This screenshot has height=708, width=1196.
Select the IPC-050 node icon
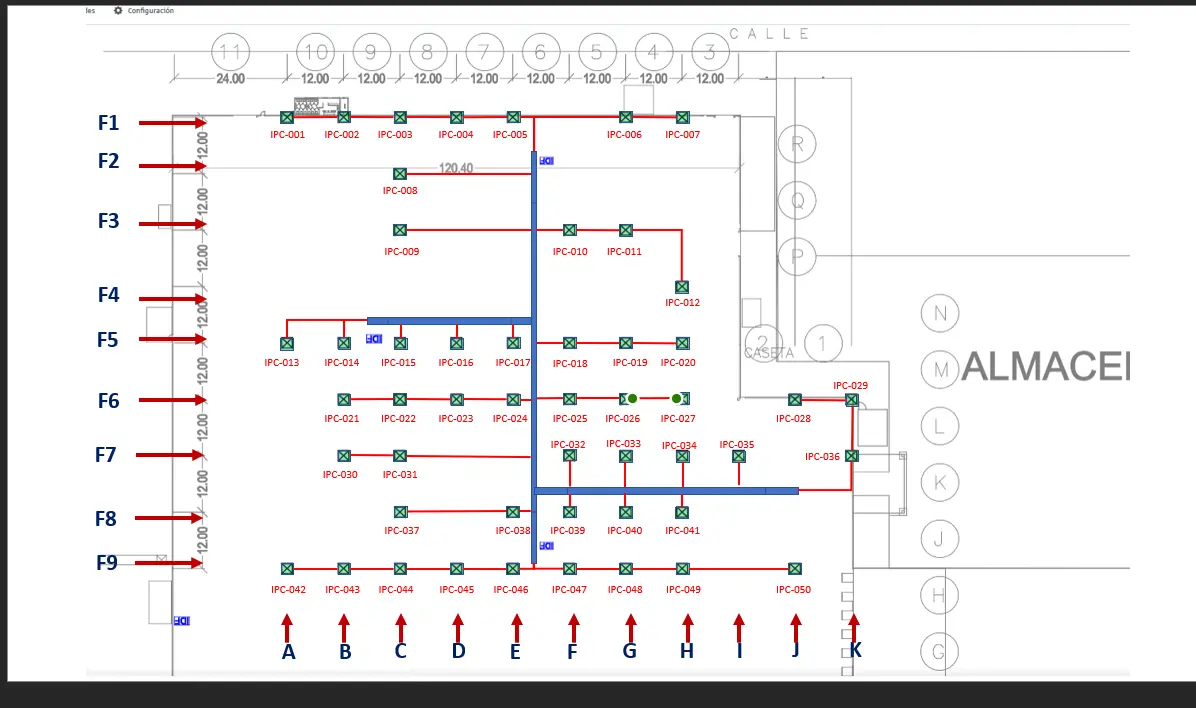tap(795, 568)
